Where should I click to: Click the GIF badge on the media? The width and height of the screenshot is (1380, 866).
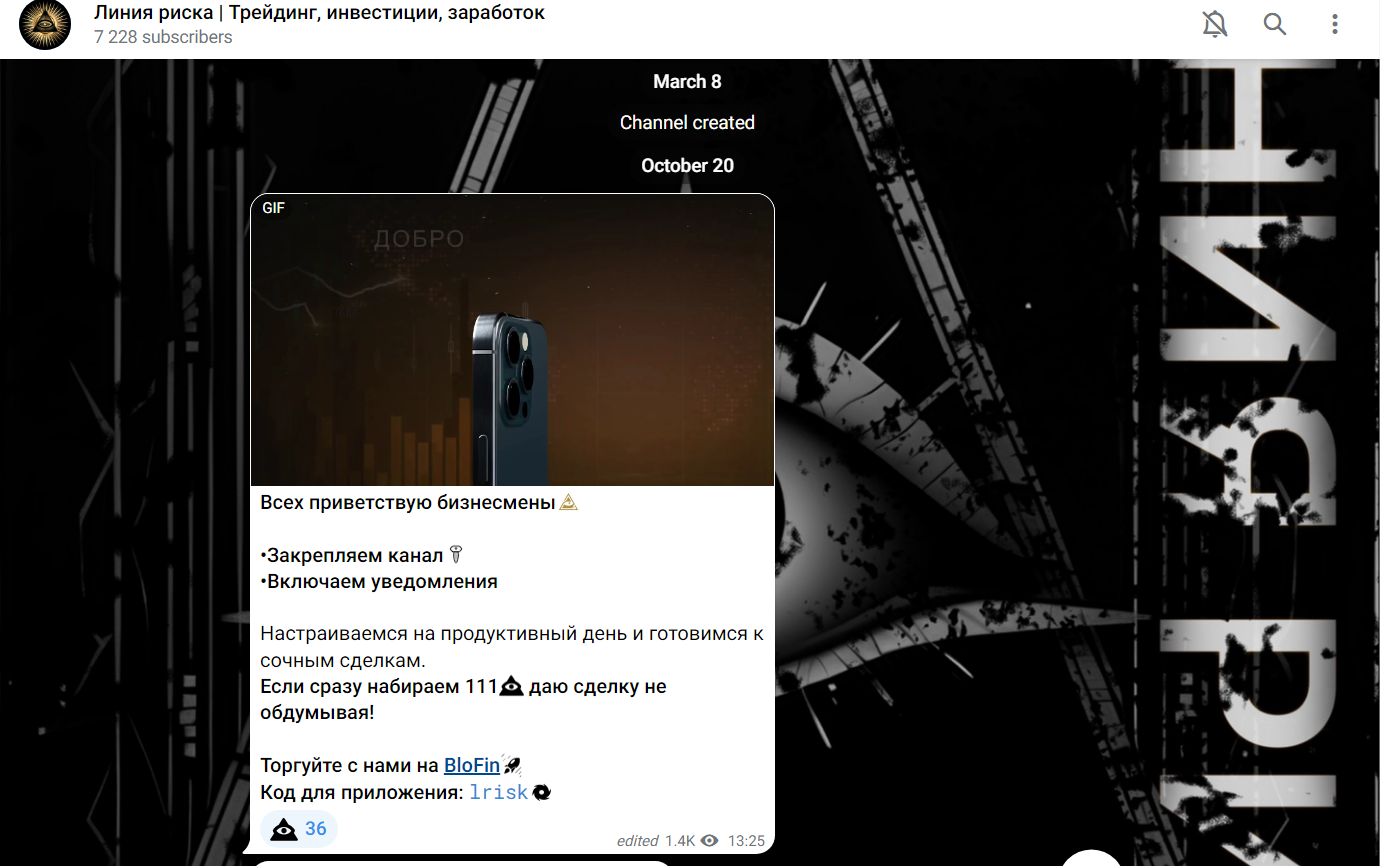tap(273, 208)
